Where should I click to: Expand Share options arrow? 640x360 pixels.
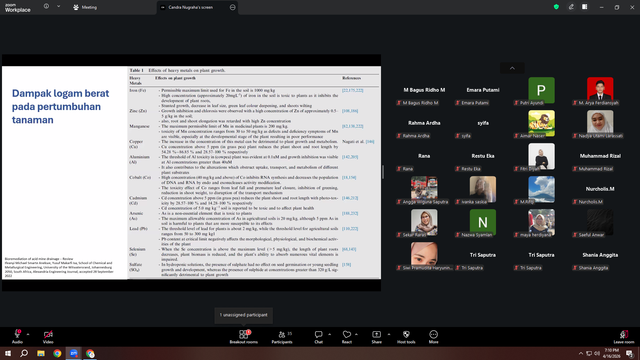click(388, 334)
